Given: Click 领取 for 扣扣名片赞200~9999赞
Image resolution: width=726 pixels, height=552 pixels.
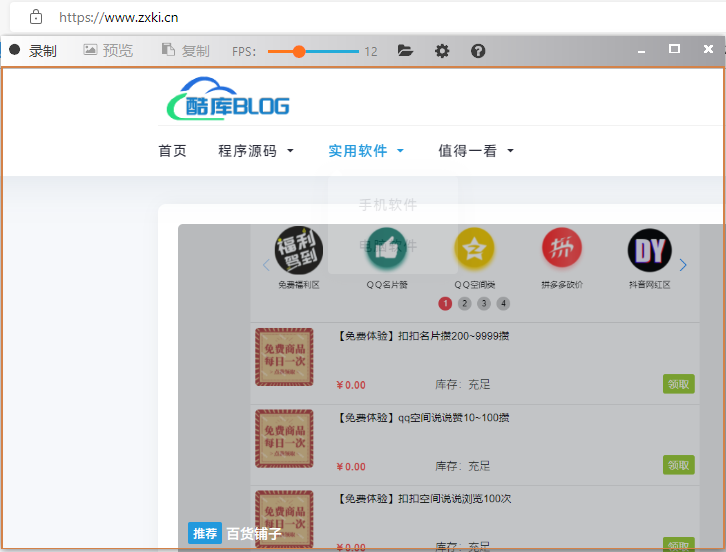Looking at the screenshot, I should click(679, 384).
